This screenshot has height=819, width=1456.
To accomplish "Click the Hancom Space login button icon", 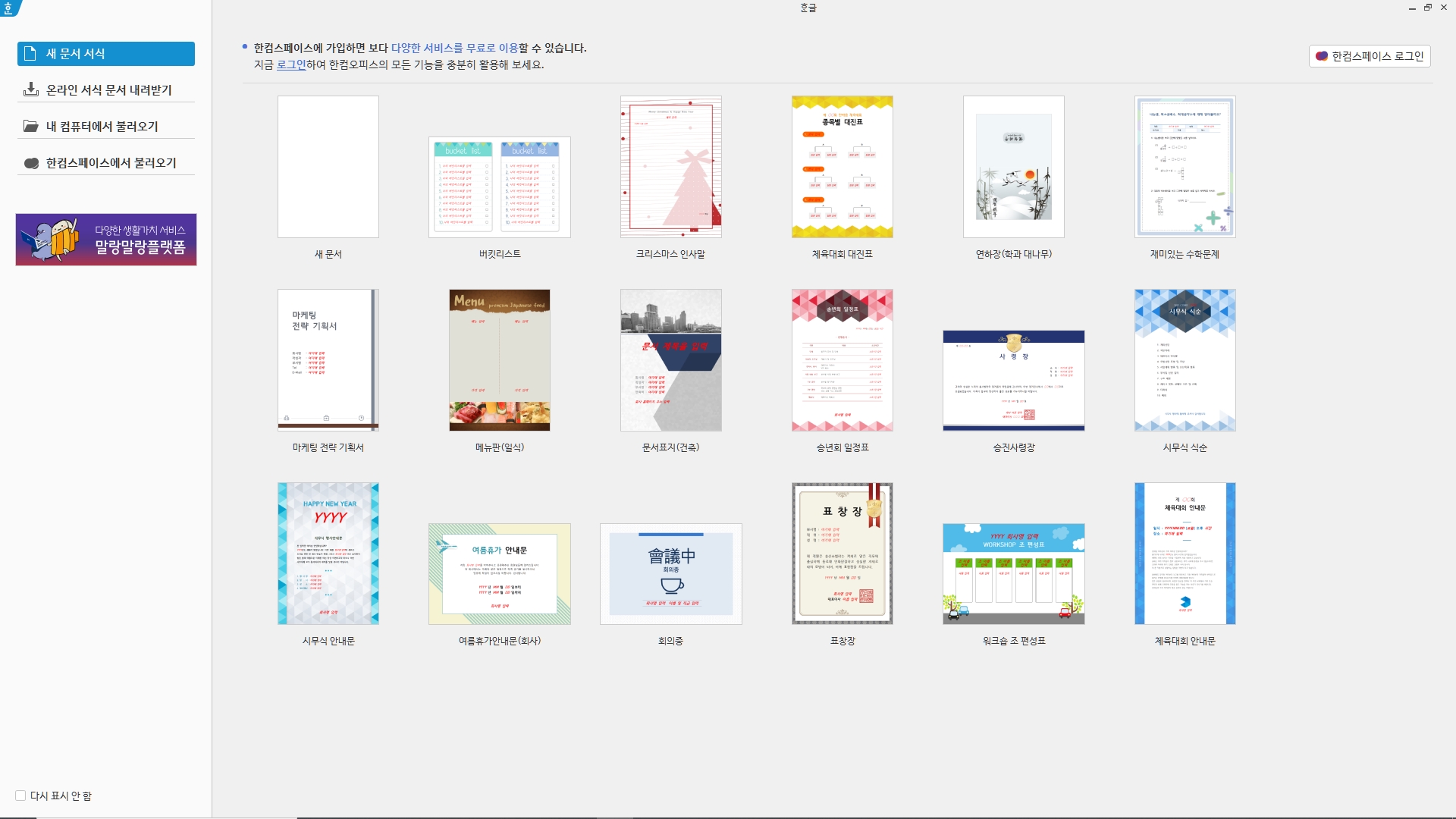I will (x=1322, y=56).
